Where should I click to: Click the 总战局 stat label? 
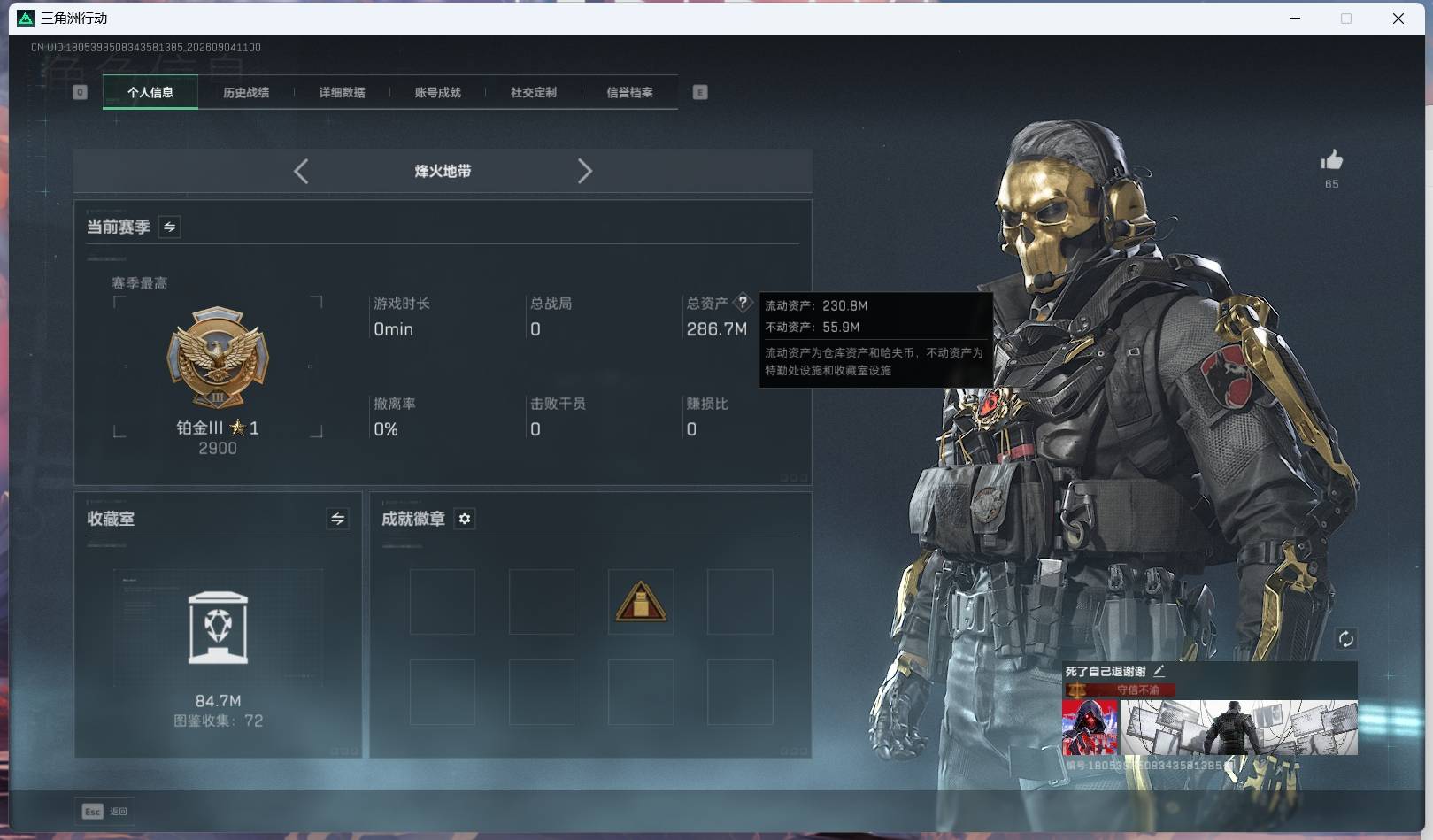[551, 304]
